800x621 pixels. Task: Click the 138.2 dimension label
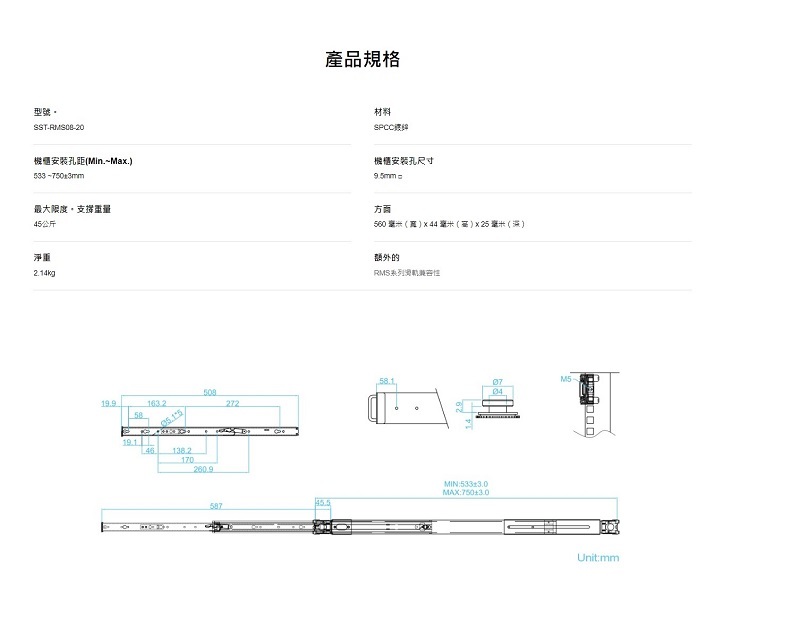click(182, 451)
